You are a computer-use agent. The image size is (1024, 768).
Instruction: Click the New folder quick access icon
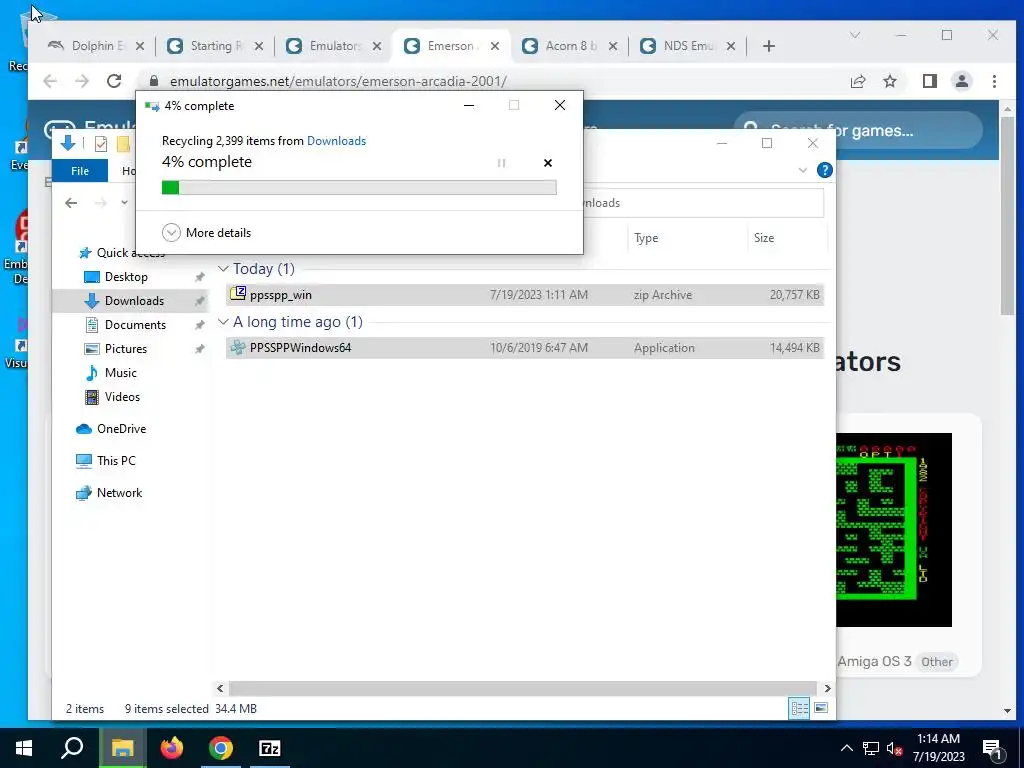point(123,144)
